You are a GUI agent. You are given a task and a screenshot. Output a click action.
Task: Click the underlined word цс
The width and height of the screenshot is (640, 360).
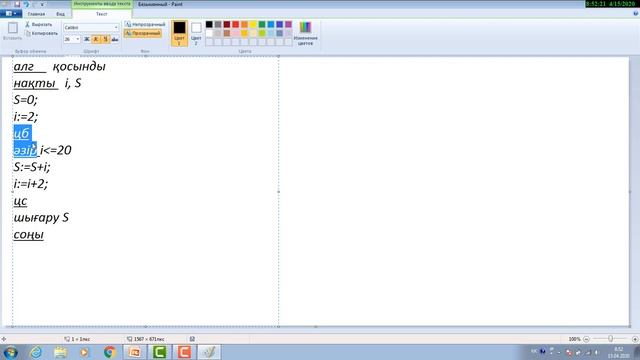20,201
